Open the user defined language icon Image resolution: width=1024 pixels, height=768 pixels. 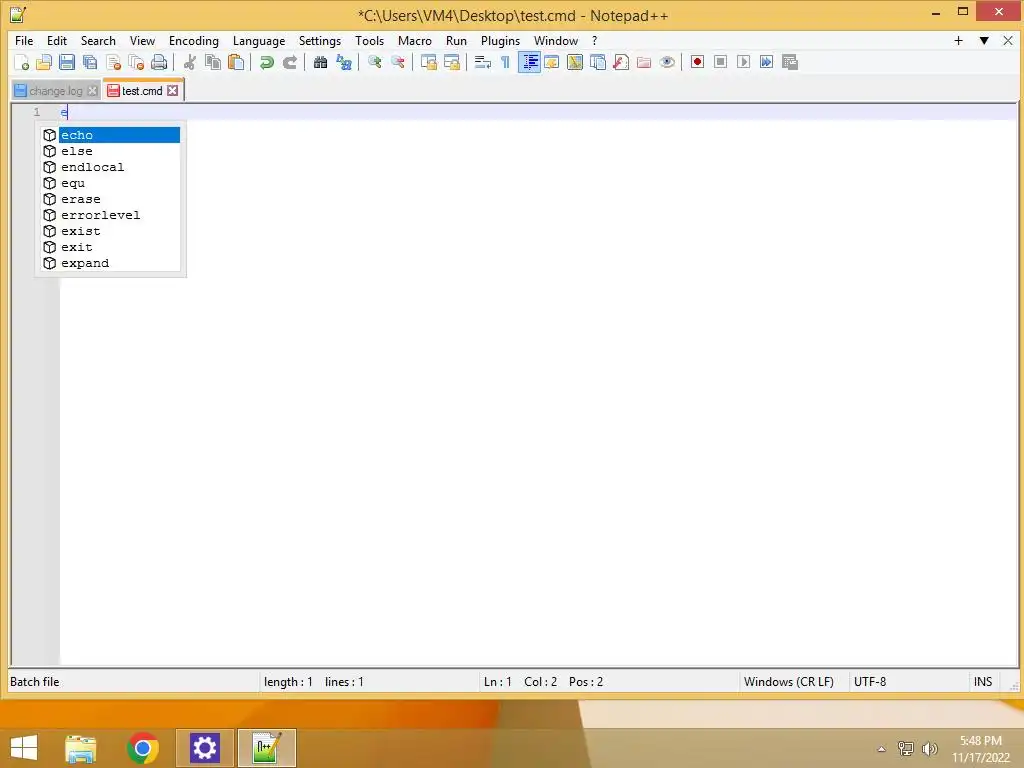552,62
